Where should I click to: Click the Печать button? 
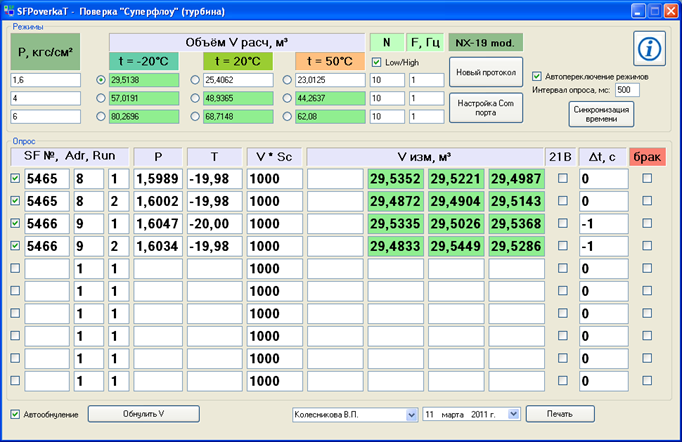tap(560, 414)
